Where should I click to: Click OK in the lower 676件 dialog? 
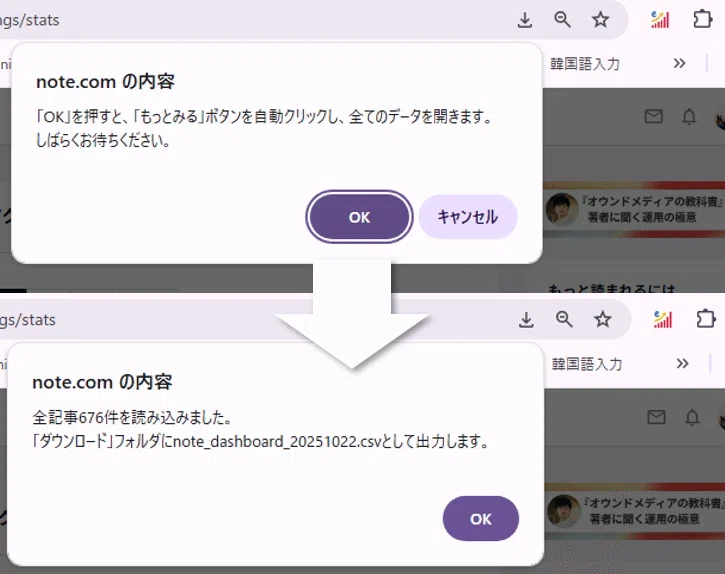[481, 518]
